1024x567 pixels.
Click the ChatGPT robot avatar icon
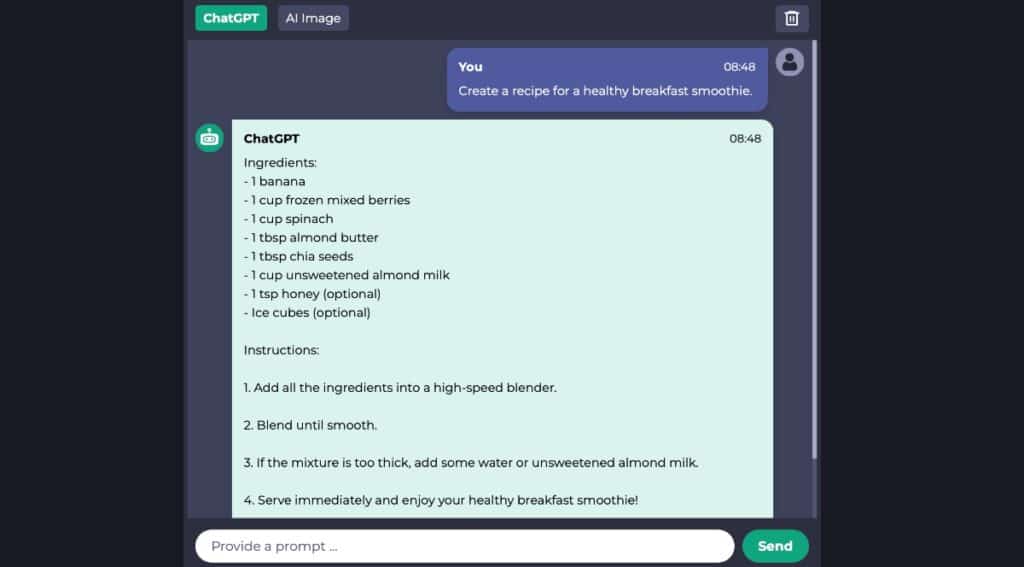pos(209,138)
